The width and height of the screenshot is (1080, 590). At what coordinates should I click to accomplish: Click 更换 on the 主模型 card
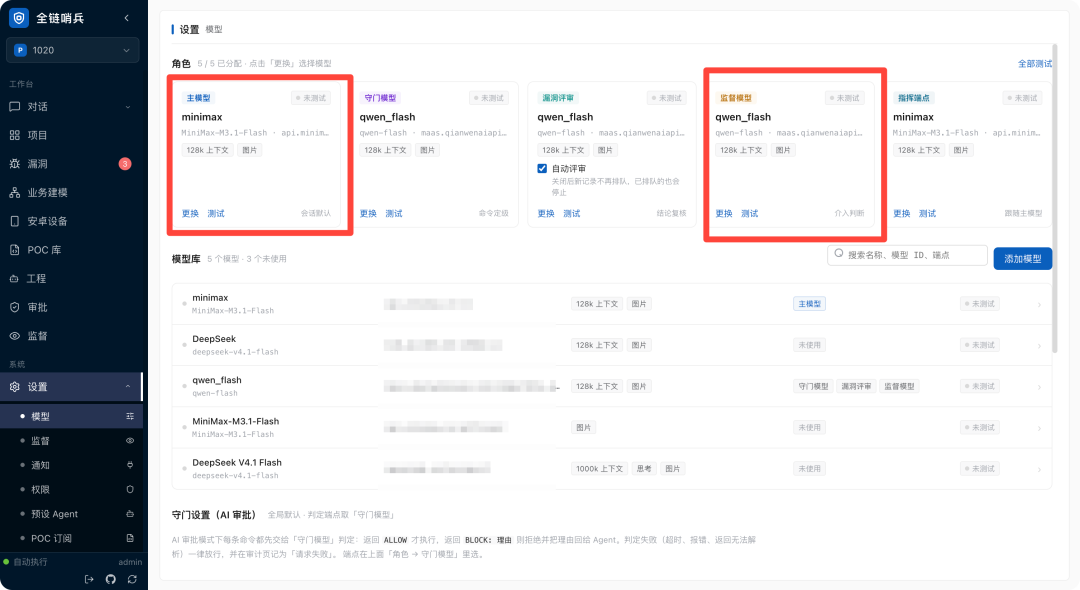190,213
